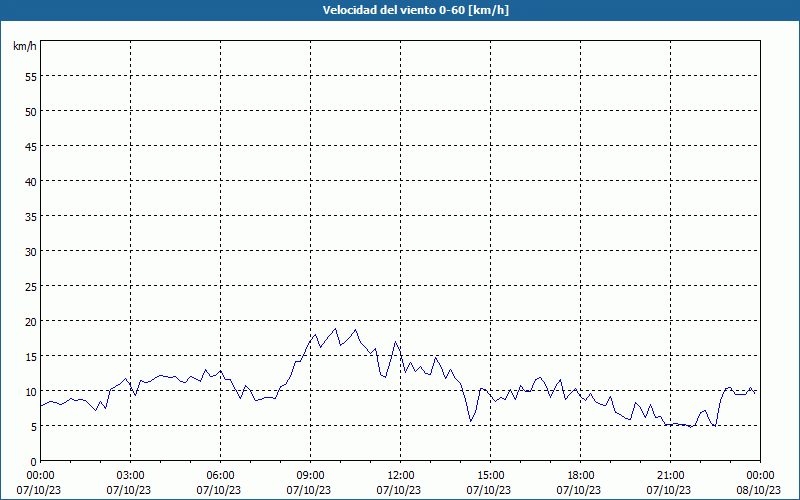Select the y-axis value "20"
This screenshot has height=500, width=800.
click(31, 321)
